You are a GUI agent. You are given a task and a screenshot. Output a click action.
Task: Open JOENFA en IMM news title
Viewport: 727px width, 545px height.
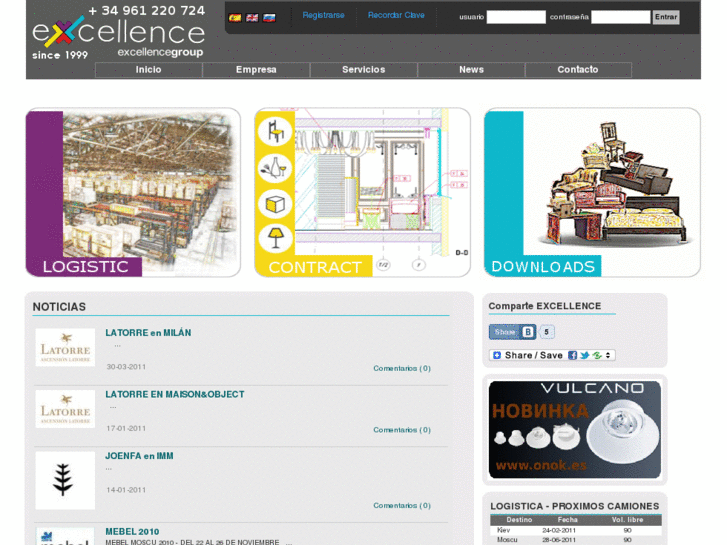(x=139, y=456)
